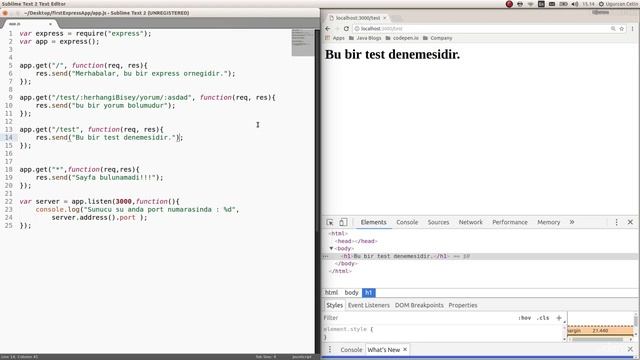The height and width of the screenshot is (360, 640).
Task: Close the localhost:3000/test browser tab
Action: [384, 18]
